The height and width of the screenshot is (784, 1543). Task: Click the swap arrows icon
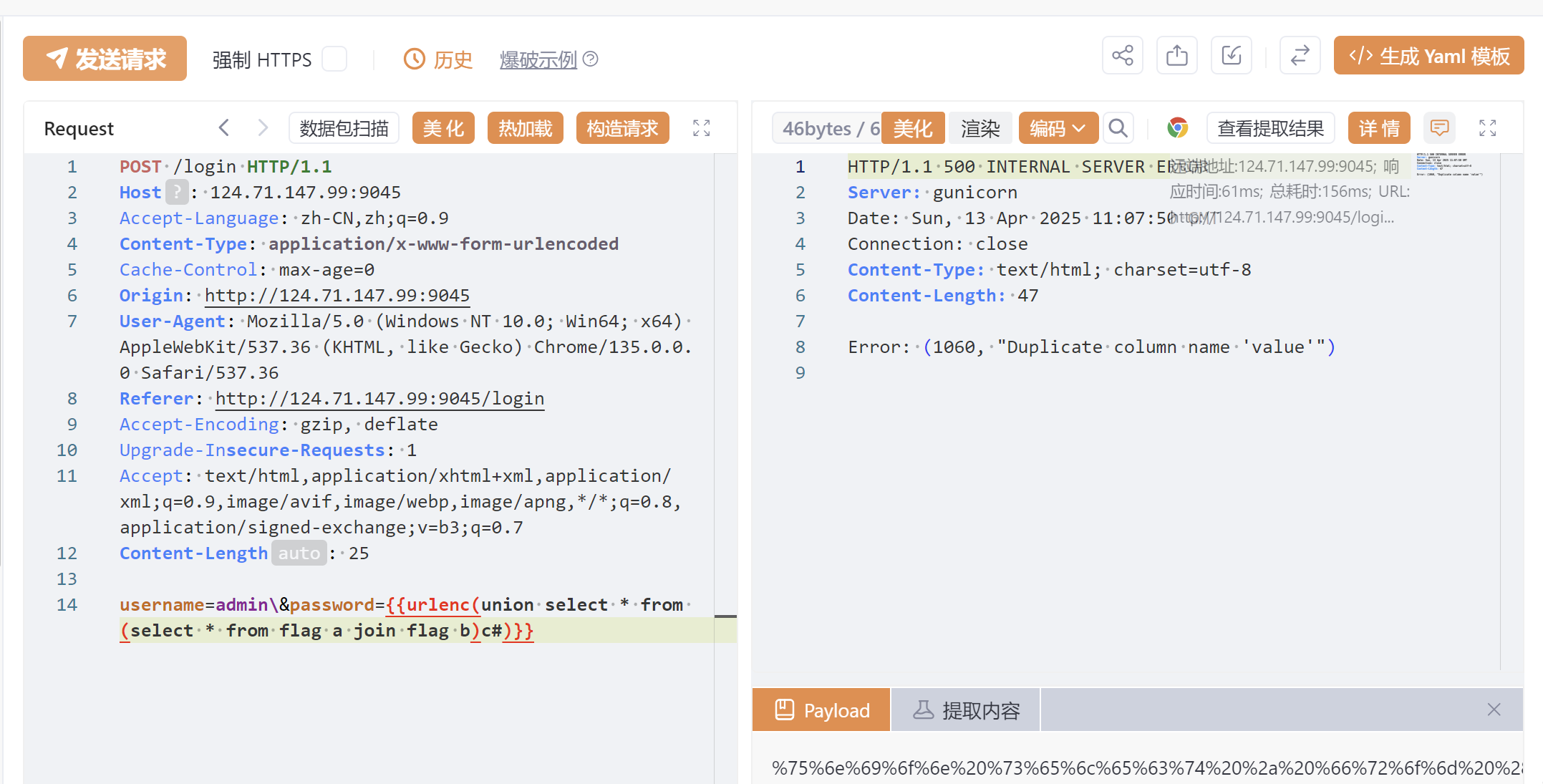point(1300,55)
